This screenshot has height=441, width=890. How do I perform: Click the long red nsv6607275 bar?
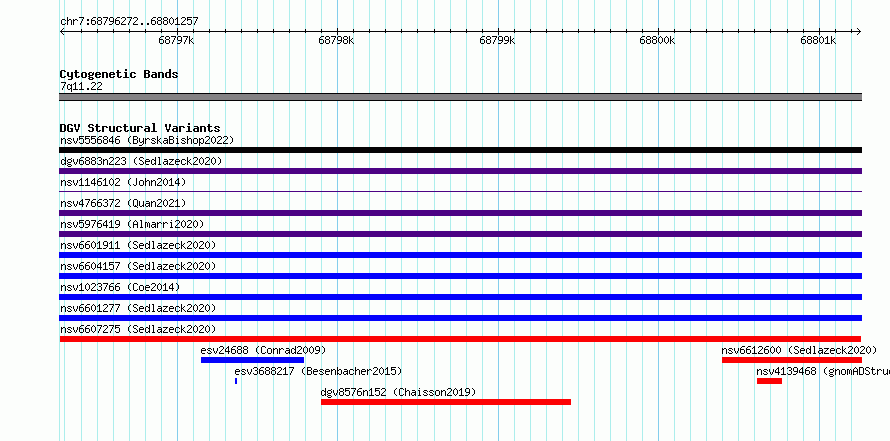click(460, 339)
